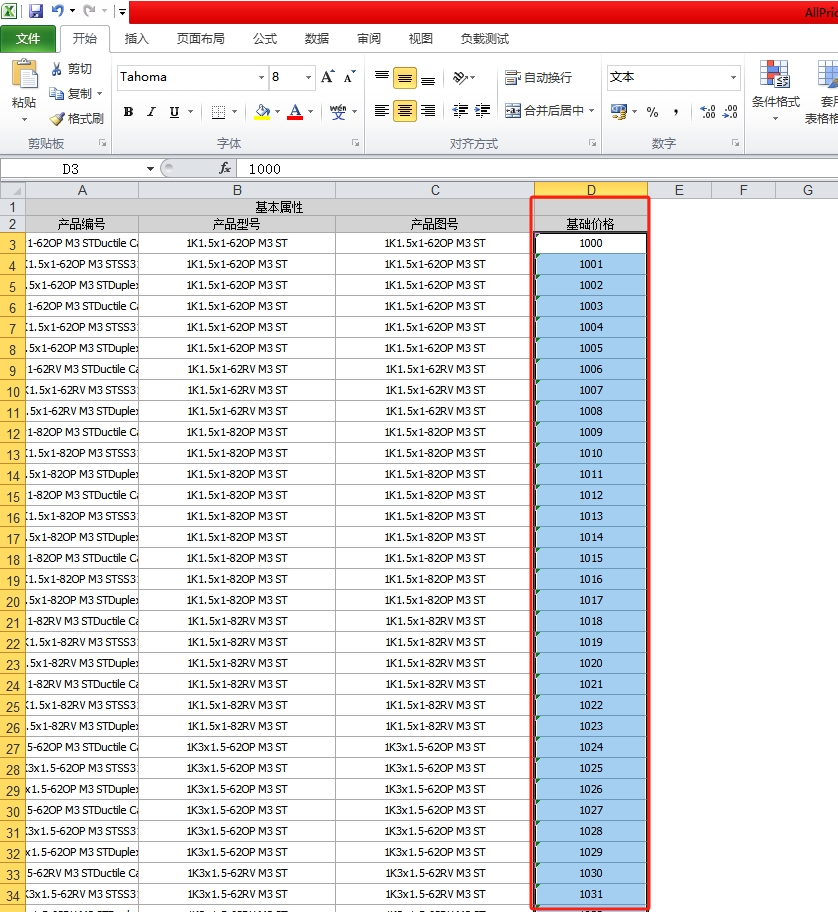Switch to the 页面布局 page layout tab
Image resolution: width=838 pixels, height=912 pixels.
tap(201, 39)
